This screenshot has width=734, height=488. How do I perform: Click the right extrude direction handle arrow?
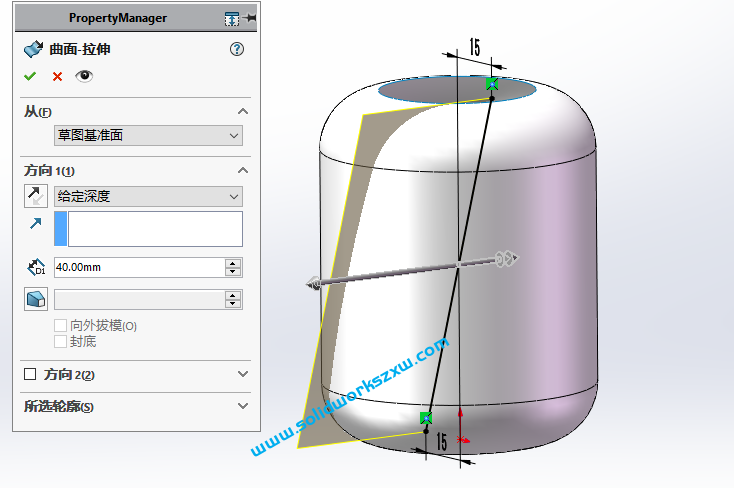point(507,258)
